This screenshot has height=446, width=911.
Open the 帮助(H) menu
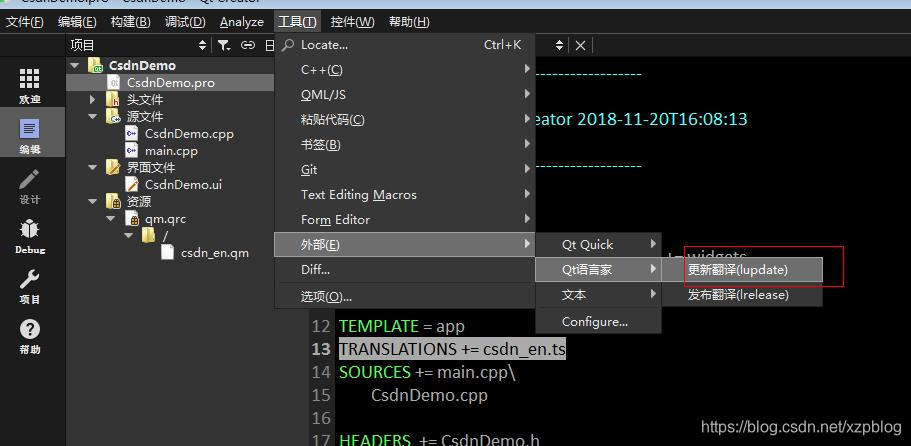pyautogui.click(x=409, y=22)
